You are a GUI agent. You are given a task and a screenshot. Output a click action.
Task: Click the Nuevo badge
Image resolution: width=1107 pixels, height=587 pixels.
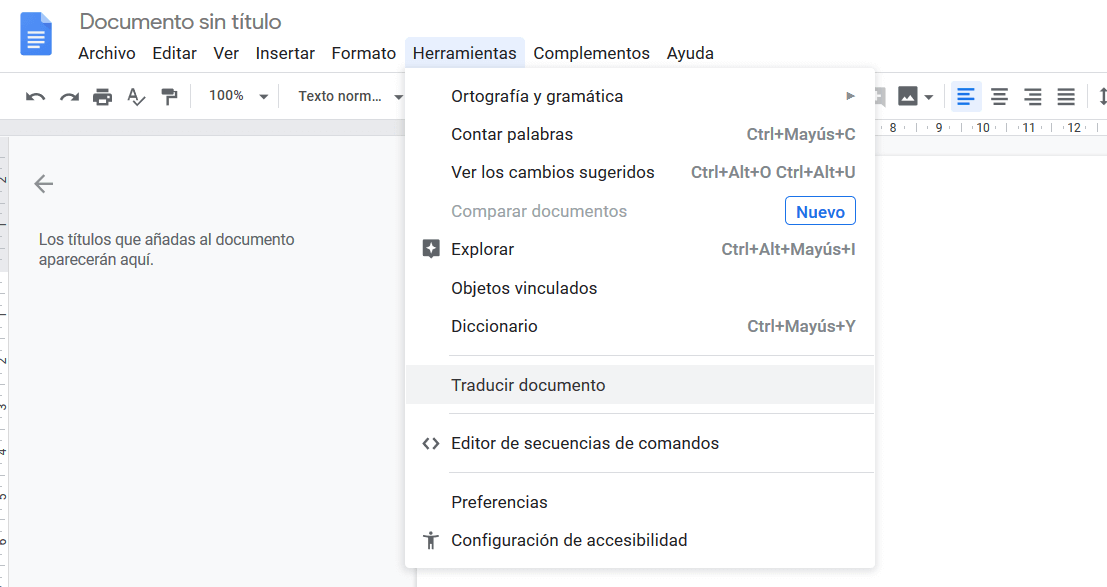point(820,211)
